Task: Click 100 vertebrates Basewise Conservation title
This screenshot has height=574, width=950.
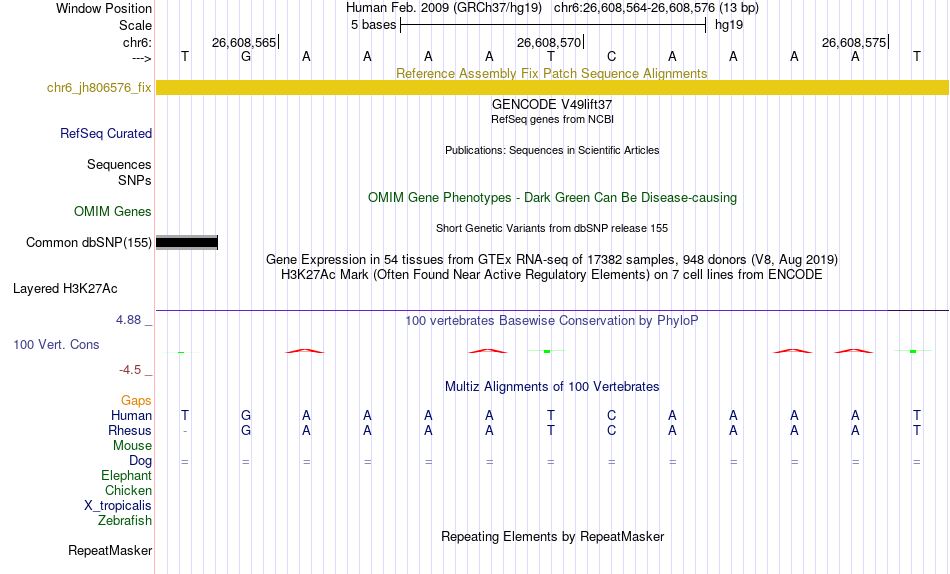Action: pos(552,321)
